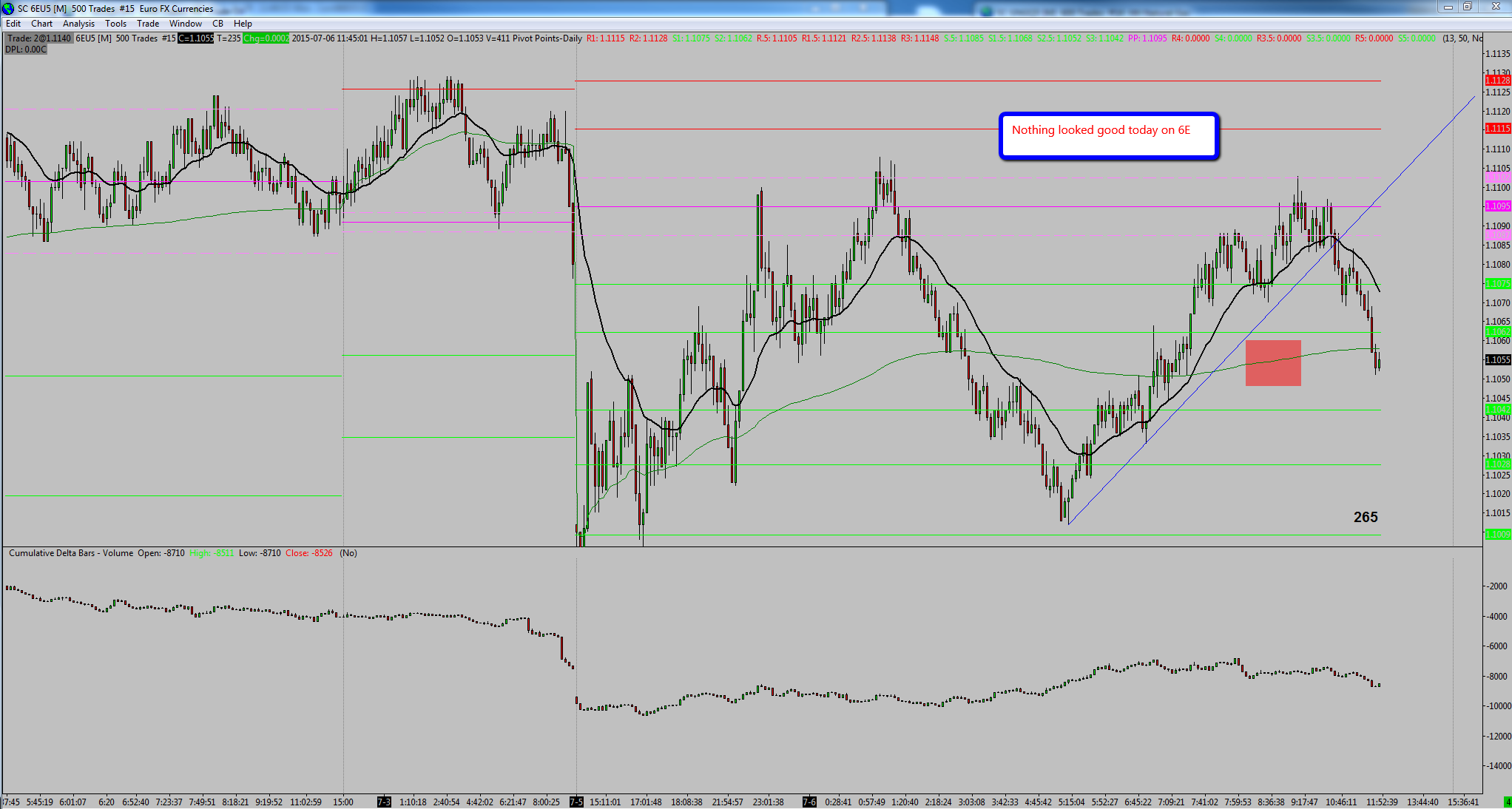
Task: Click the green 'Chg=0.0002' value
Action: point(266,38)
